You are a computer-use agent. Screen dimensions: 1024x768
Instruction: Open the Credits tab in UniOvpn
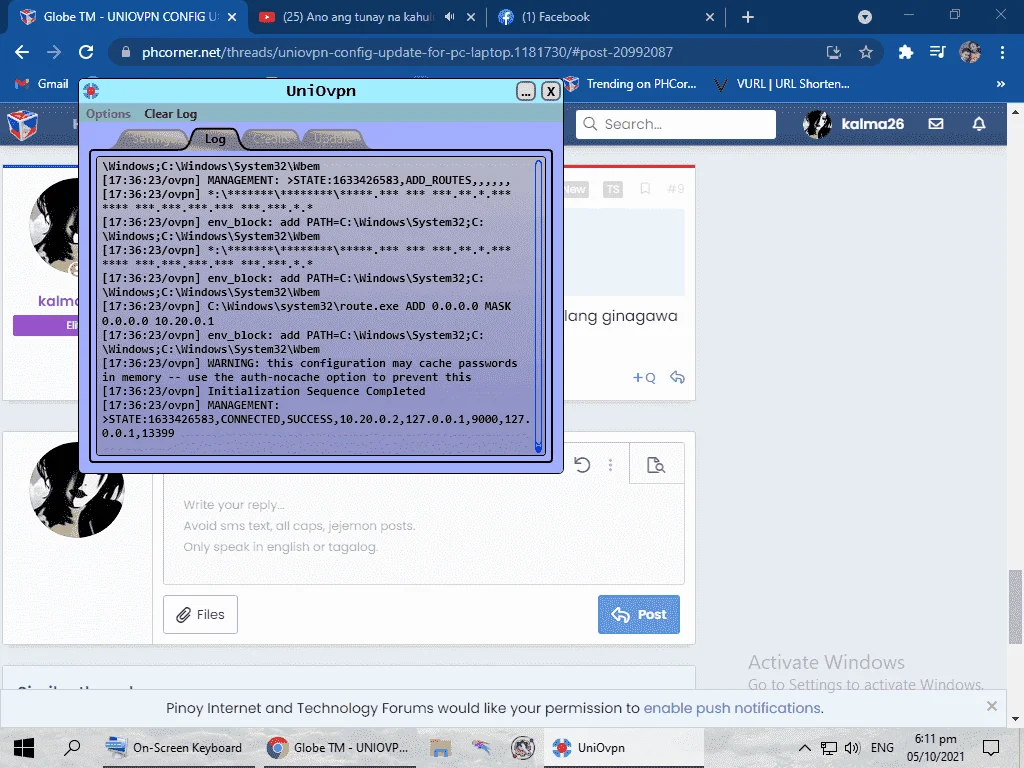[272, 138]
